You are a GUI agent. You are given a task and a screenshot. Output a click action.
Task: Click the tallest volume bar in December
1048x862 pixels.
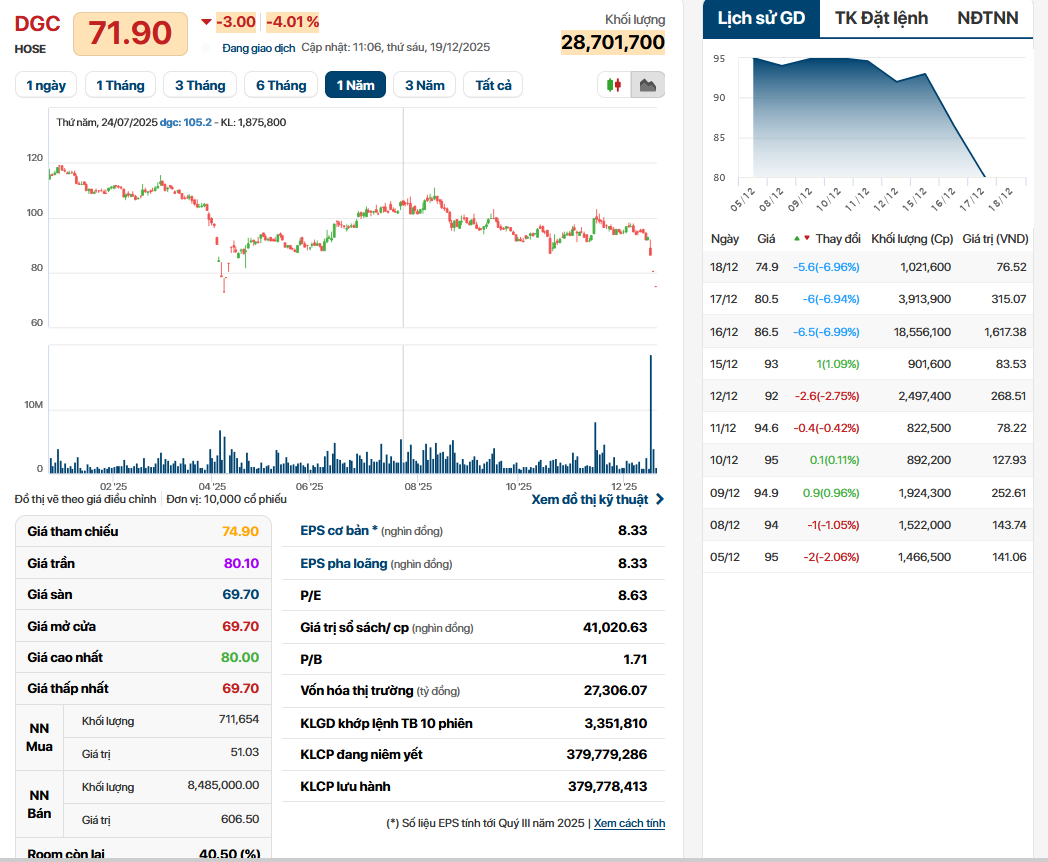tap(651, 414)
